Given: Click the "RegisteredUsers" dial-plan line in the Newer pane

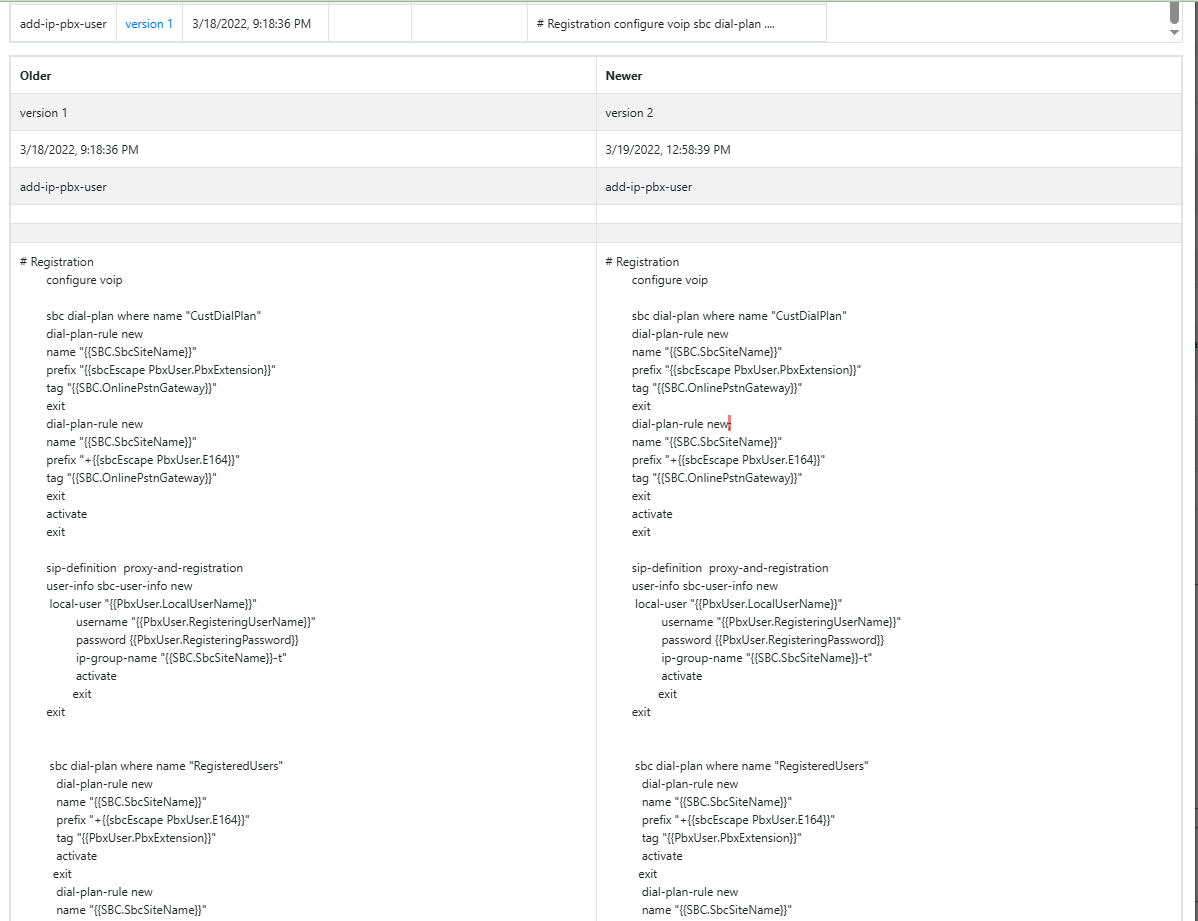Looking at the screenshot, I should (752, 766).
